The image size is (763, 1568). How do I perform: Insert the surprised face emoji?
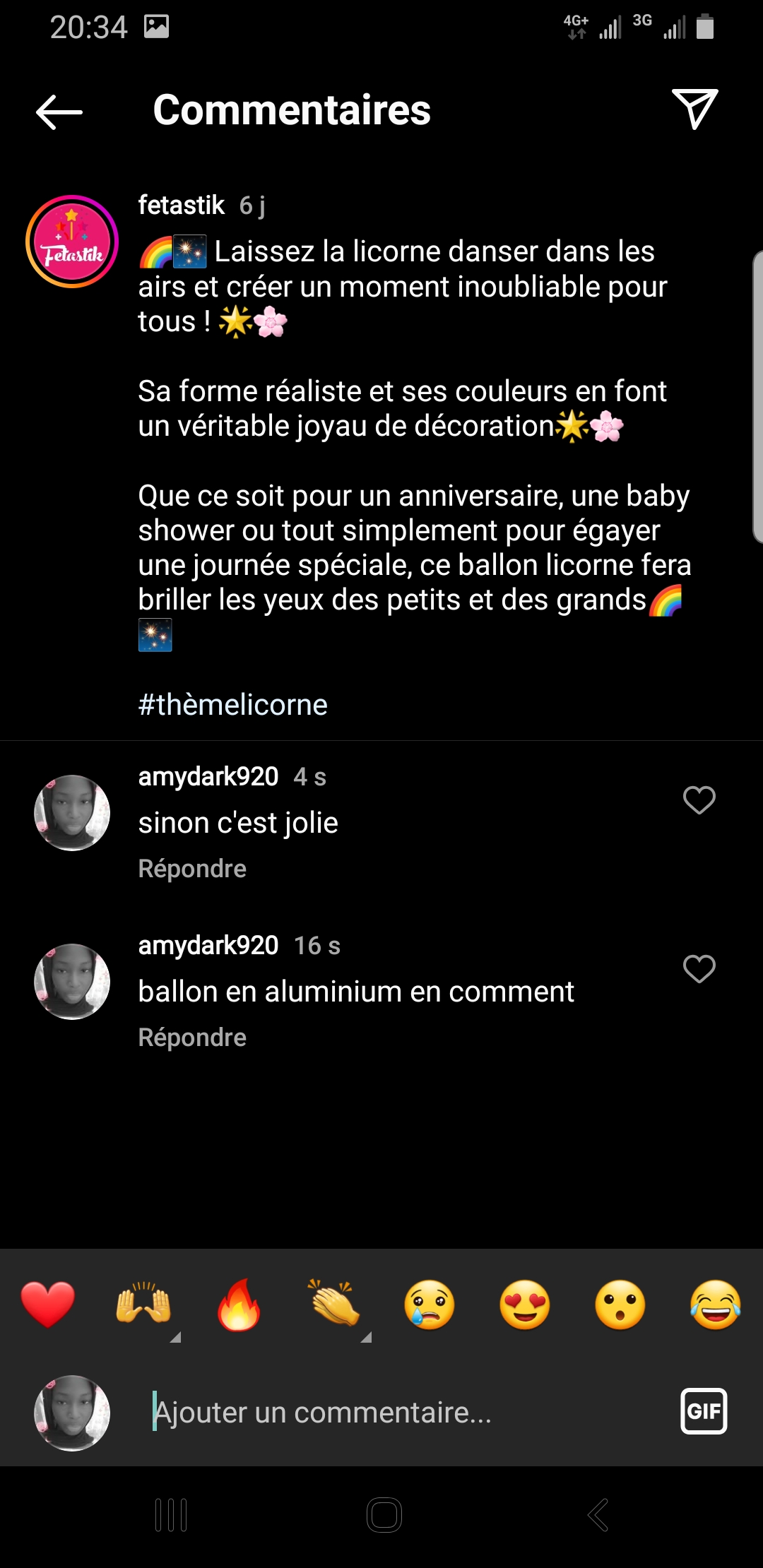point(620,1305)
